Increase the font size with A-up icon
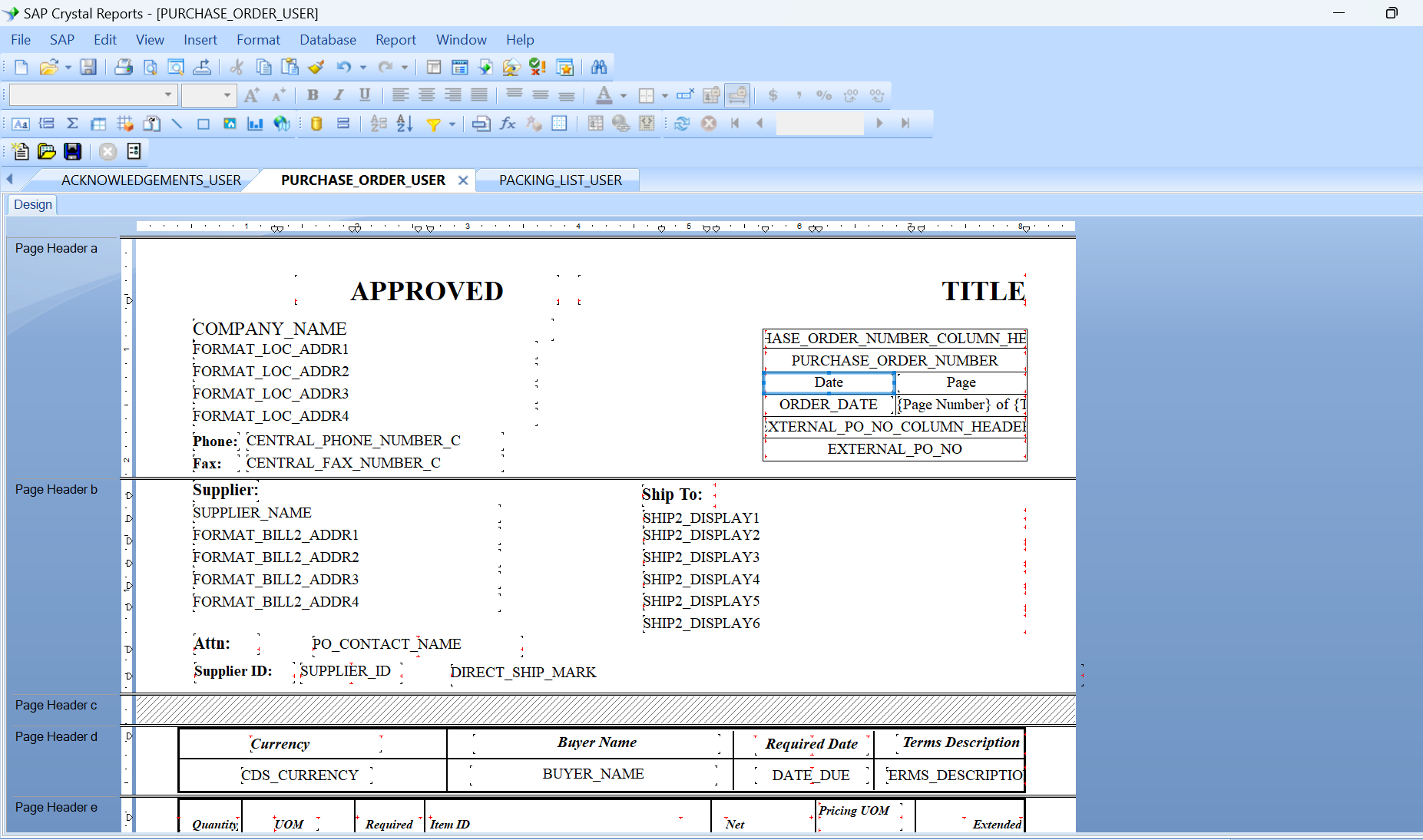1423x840 pixels. point(251,95)
